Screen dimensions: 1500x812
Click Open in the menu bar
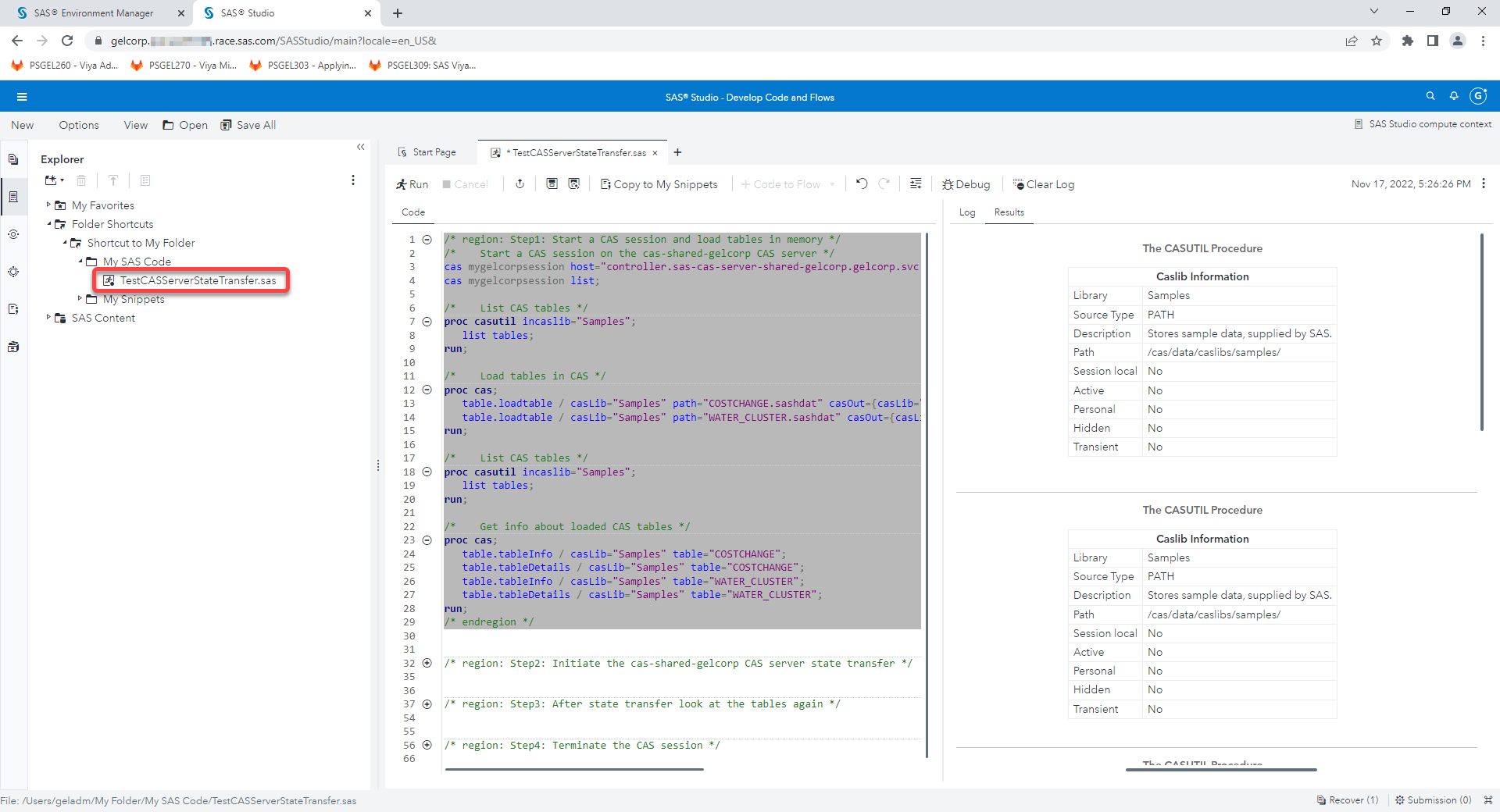tap(185, 125)
